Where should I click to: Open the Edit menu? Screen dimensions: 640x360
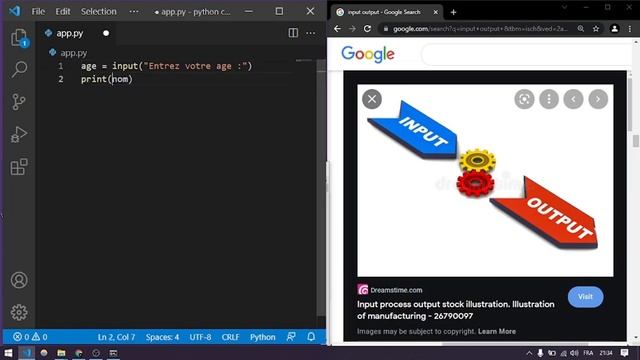tap(63, 11)
